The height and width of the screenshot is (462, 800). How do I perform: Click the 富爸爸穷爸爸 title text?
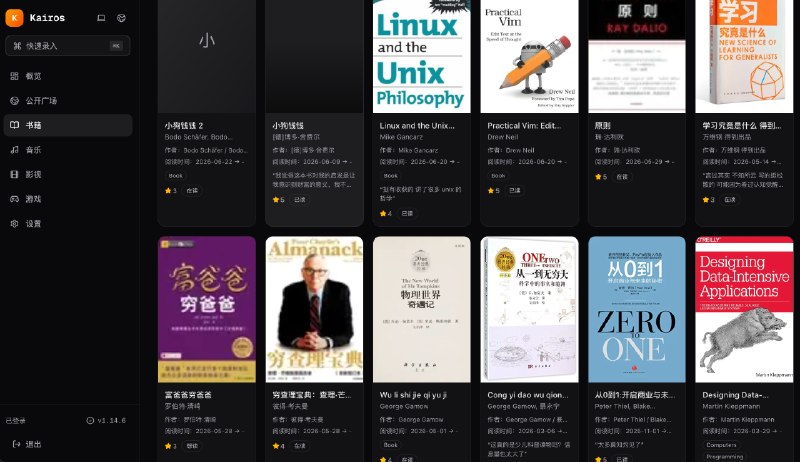point(188,395)
